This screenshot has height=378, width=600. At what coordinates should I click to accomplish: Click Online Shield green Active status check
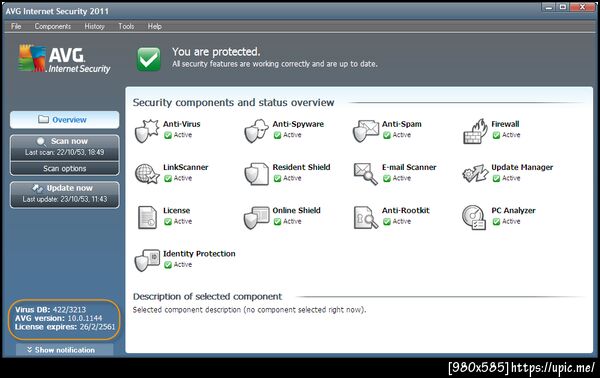coord(277,222)
